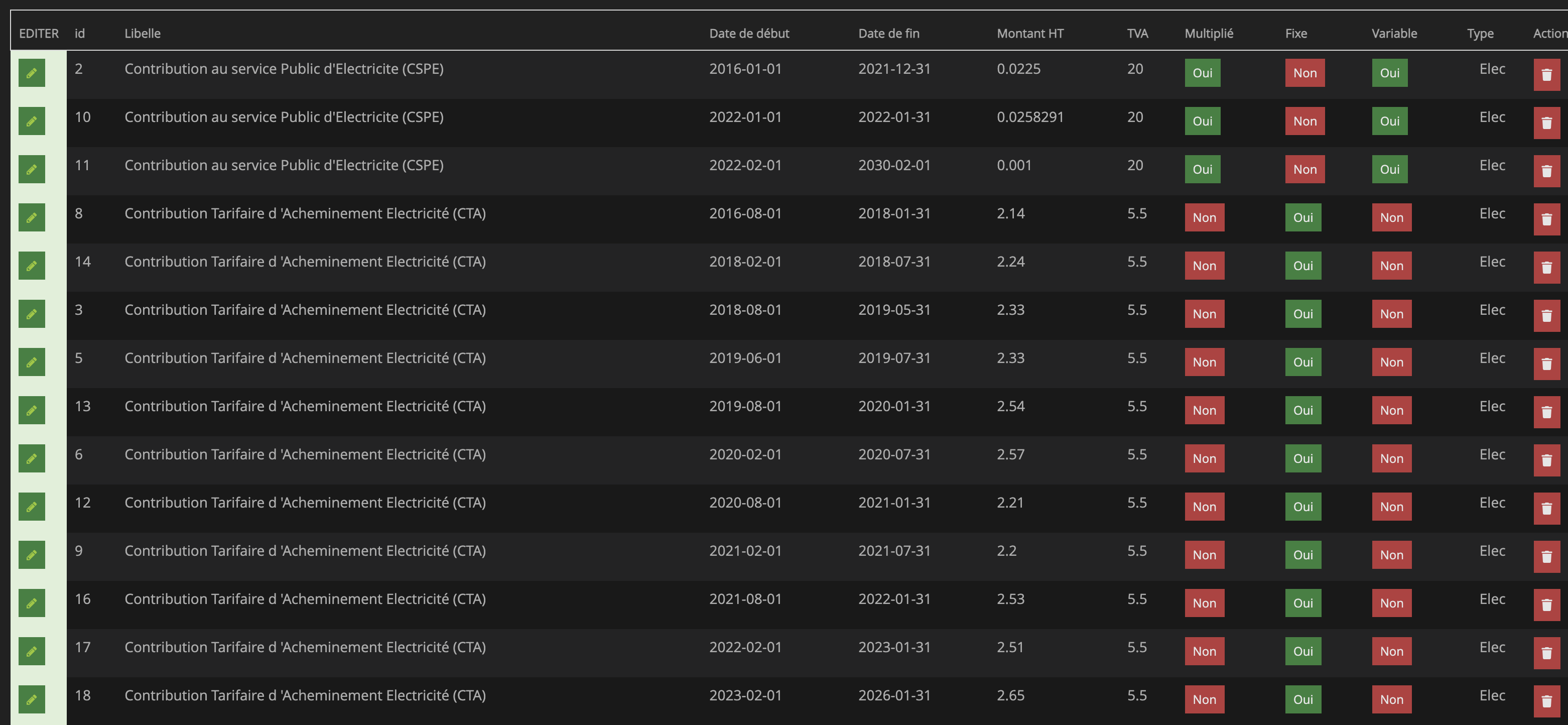The width and height of the screenshot is (1568, 725).
Task: Click pencil icon for row id 18
Action: 32,699
